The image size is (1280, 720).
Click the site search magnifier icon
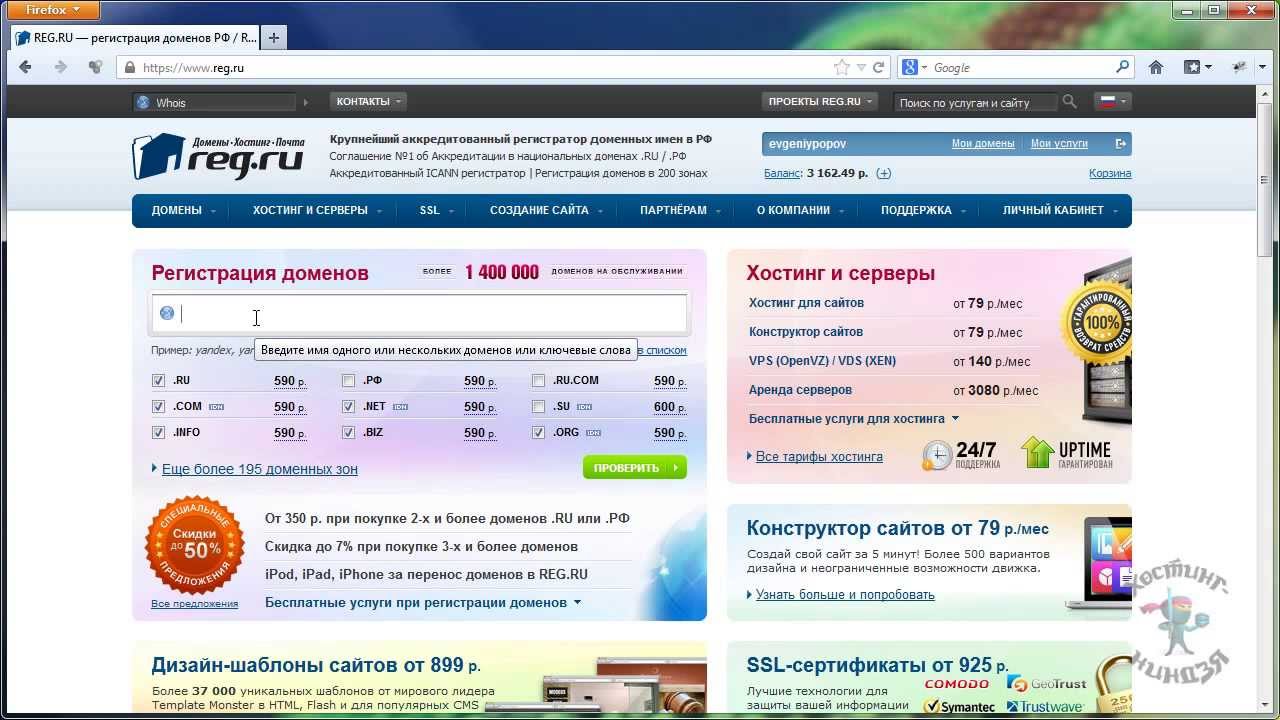click(x=1070, y=102)
